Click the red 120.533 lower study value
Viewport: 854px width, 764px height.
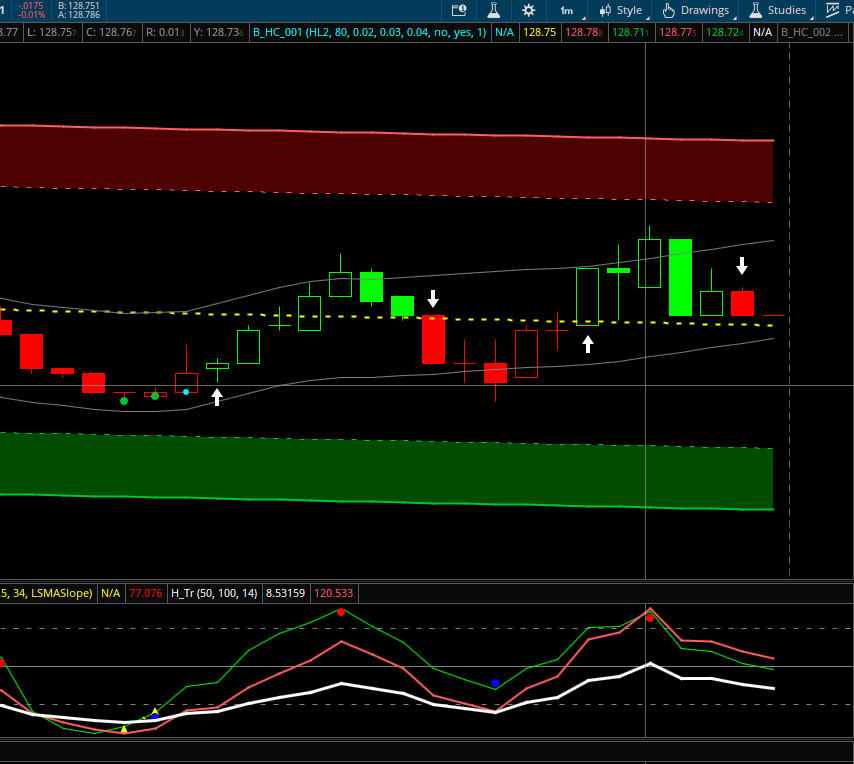click(x=333, y=593)
